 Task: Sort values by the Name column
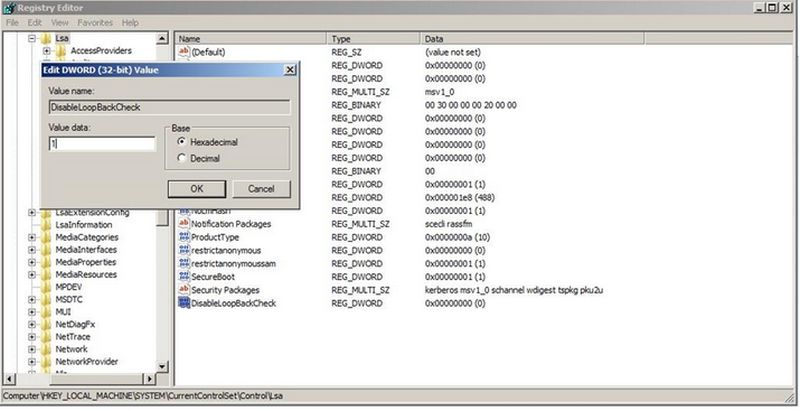[x=251, y=39]
